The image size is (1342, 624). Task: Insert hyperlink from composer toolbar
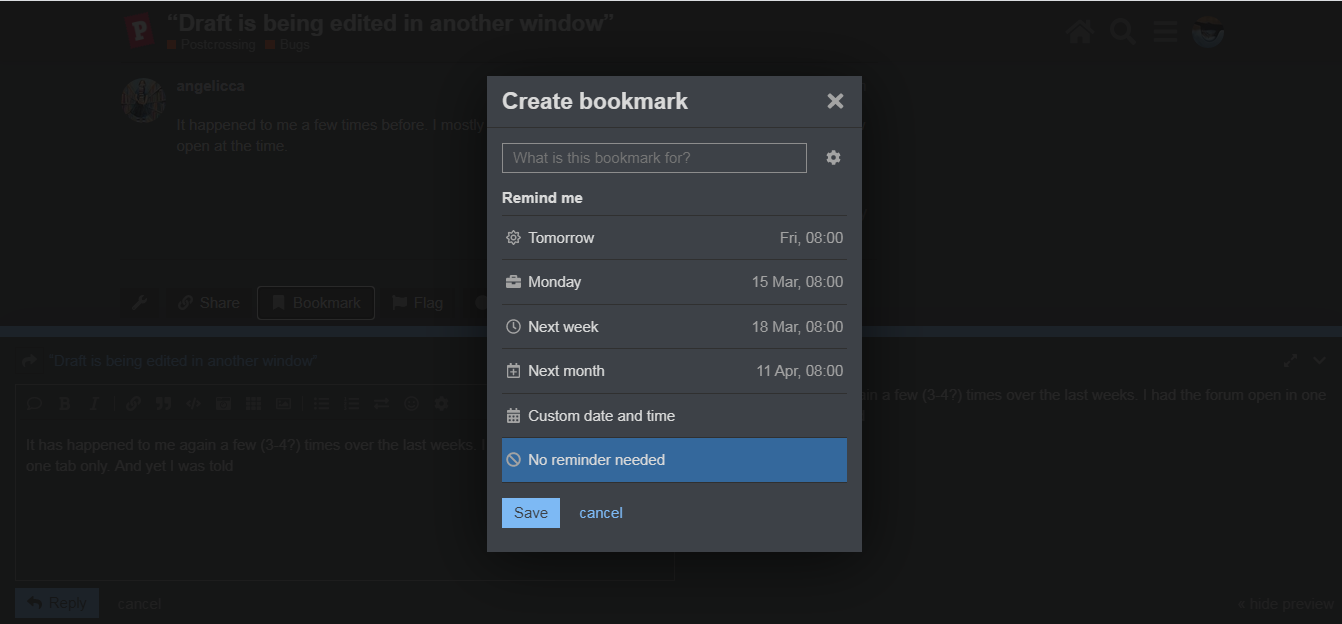(134, 404)
